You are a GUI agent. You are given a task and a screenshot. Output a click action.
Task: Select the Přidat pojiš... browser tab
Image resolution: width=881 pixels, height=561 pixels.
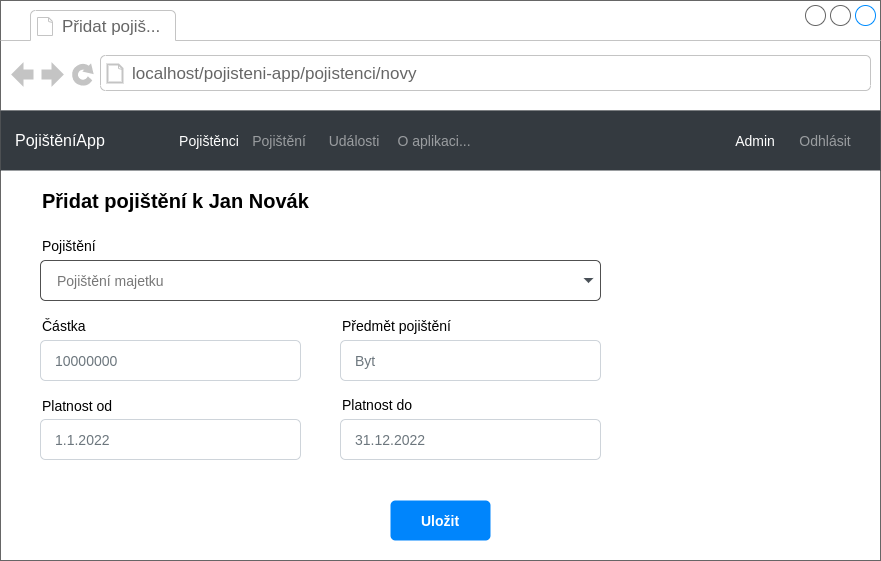[103, 26]
